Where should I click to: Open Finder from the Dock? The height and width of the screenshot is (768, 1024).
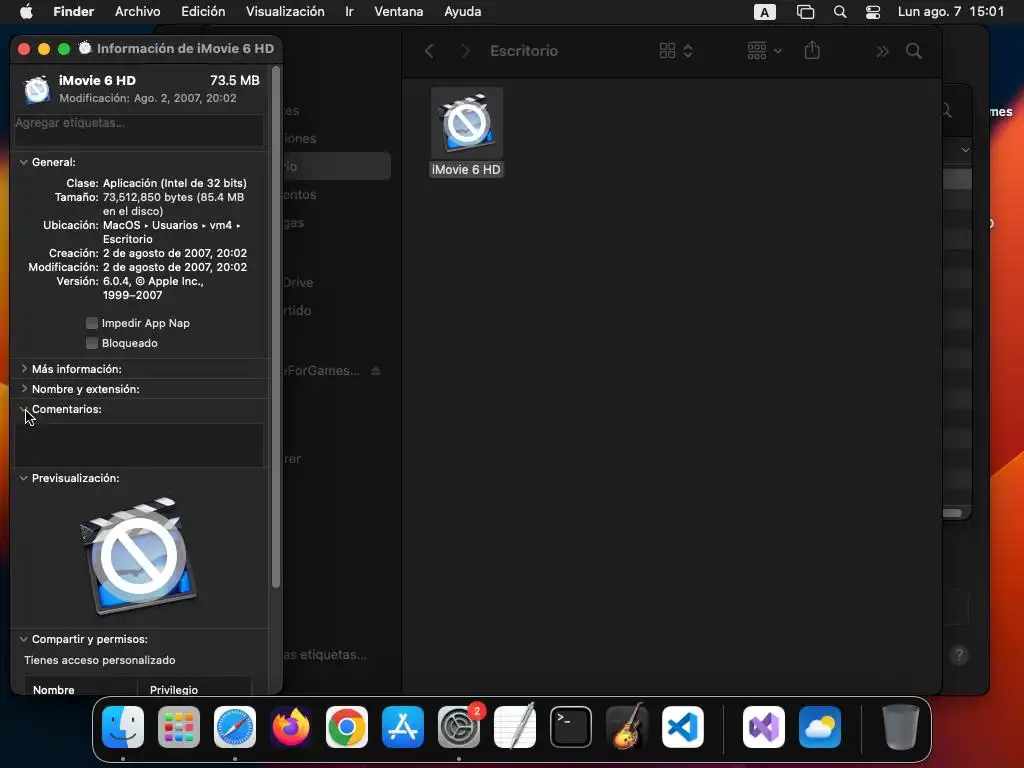(123, 727)
